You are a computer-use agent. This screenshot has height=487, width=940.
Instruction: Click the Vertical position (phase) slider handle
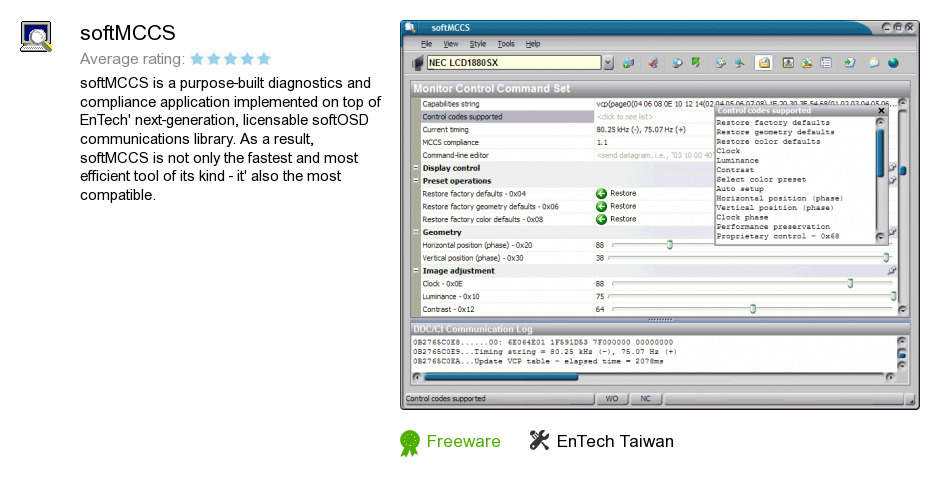tap(886, 258)
